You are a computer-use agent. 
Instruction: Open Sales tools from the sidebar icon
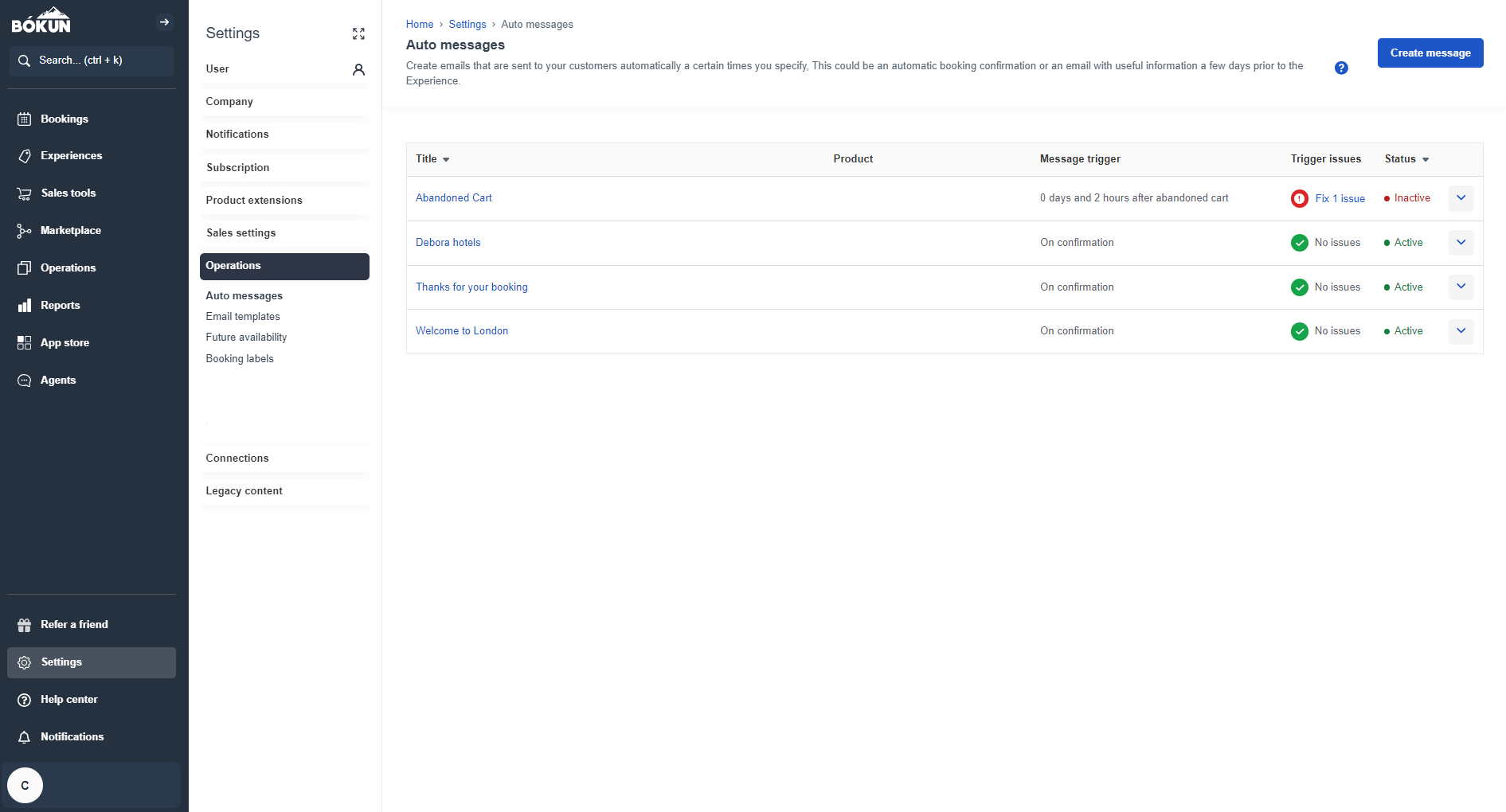click(x=24, y=193)
